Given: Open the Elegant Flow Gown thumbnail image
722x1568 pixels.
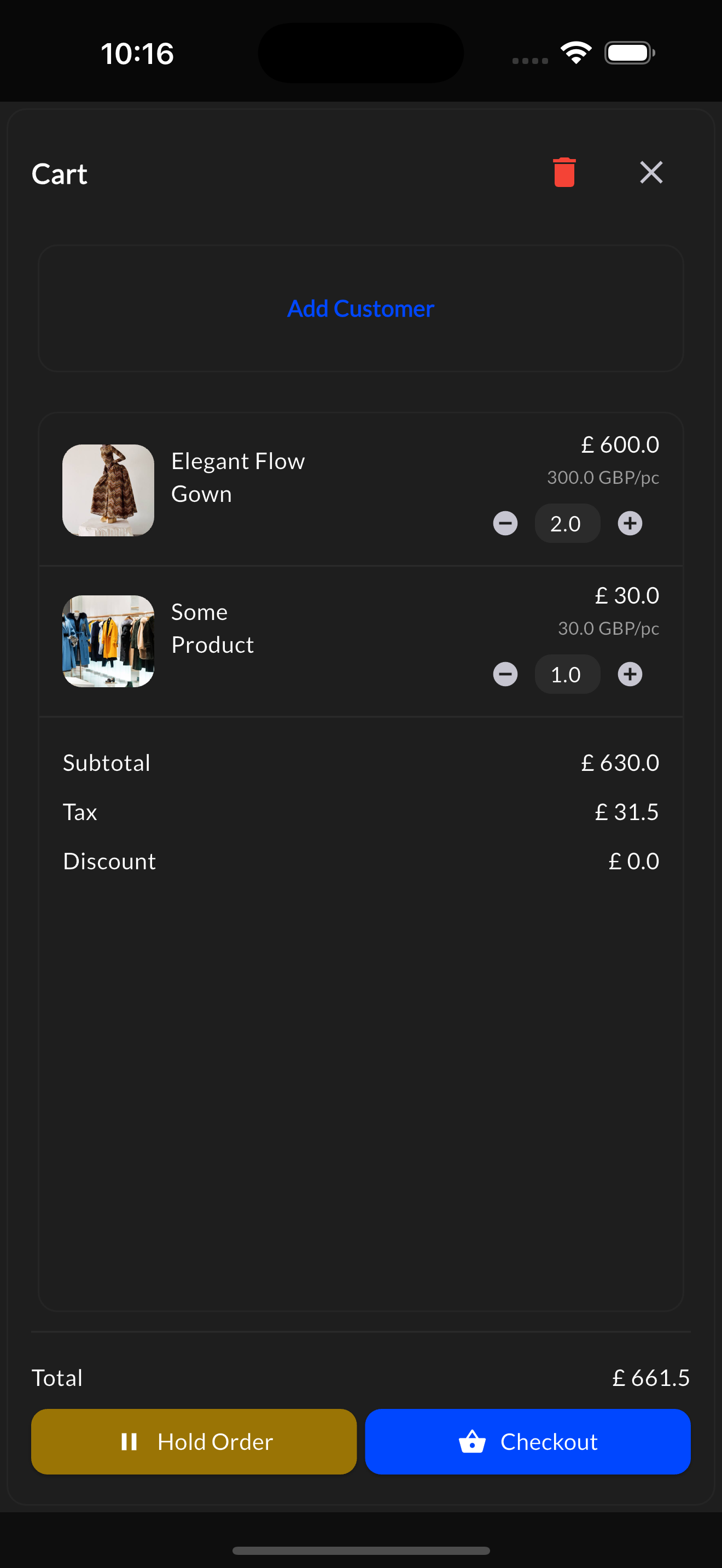Looking at the screenshot, I should point(108,490).
